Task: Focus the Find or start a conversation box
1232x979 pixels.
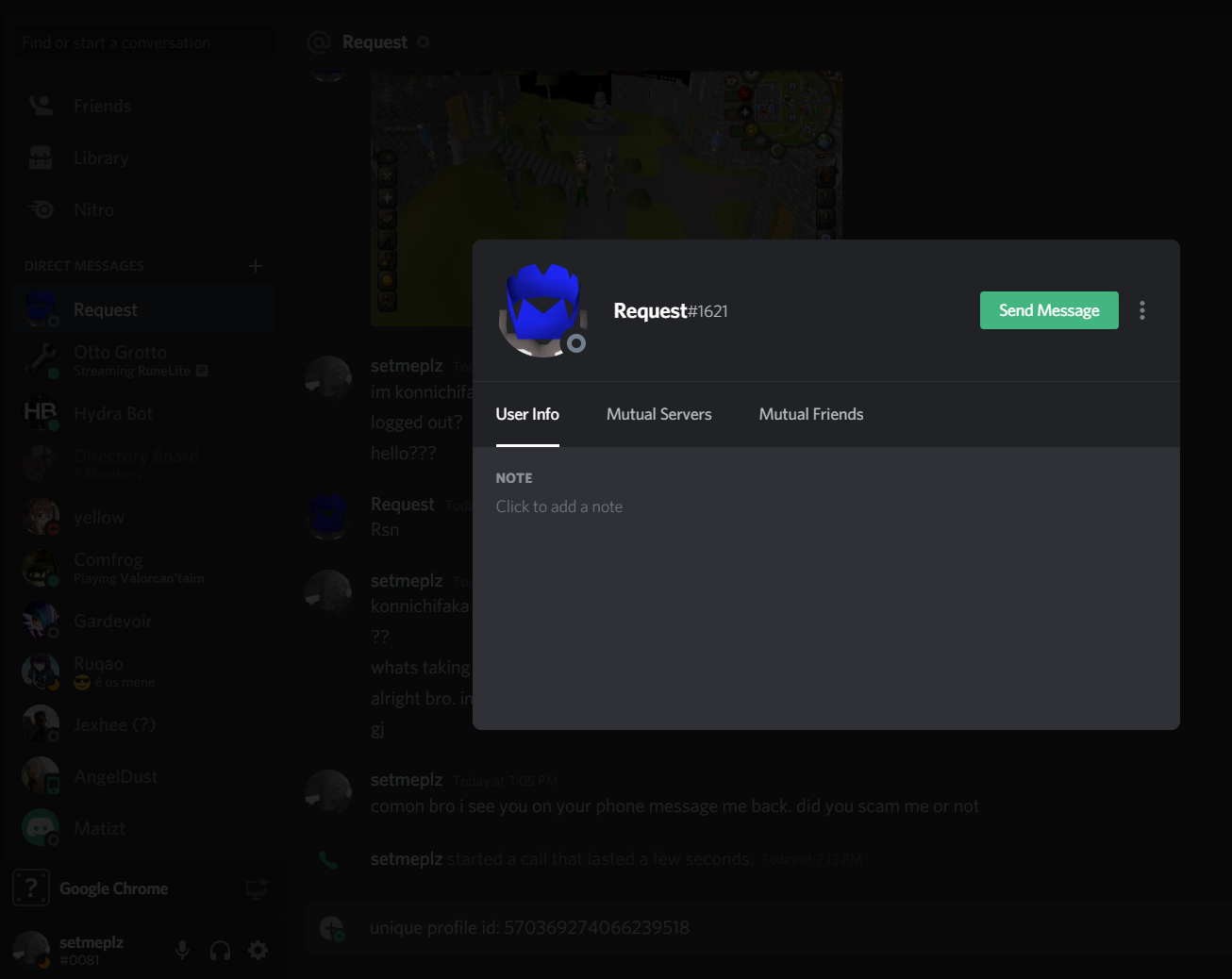Action: [x=143, y=42]
